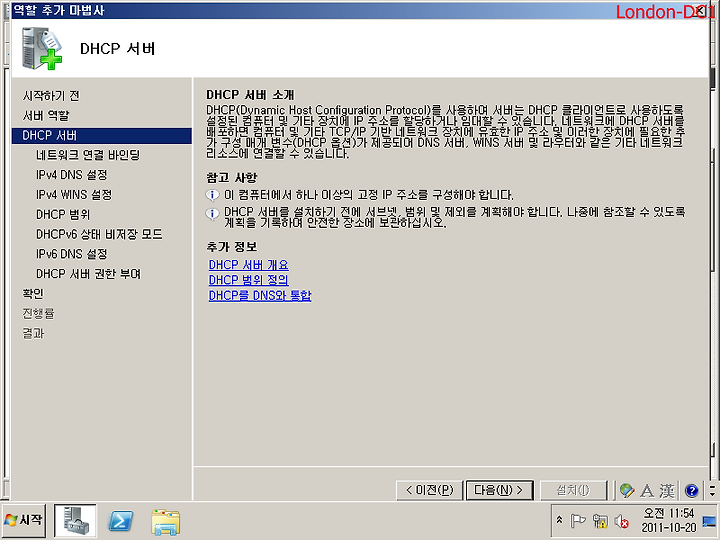This screenshot has width=720, height=540.
Task: Click the network warning tray icon
Action: point(600,521)
